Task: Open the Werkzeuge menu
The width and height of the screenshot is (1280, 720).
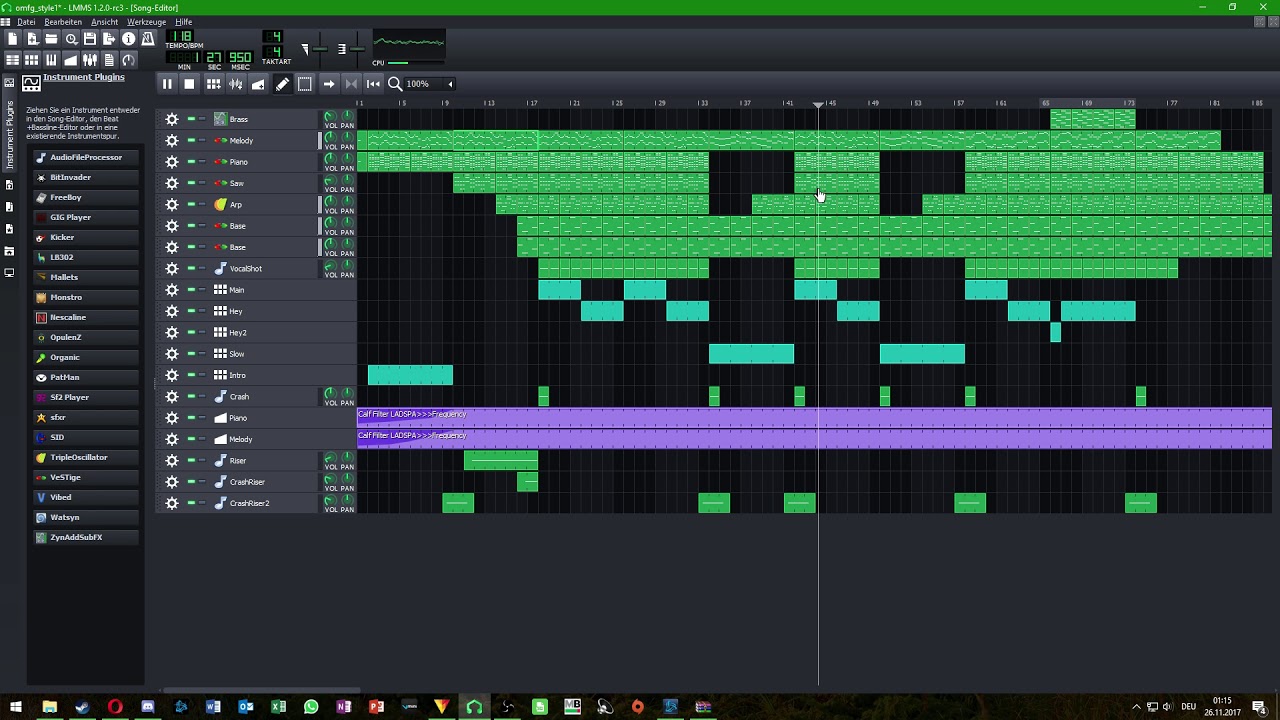Action: (x=146, y=22)
